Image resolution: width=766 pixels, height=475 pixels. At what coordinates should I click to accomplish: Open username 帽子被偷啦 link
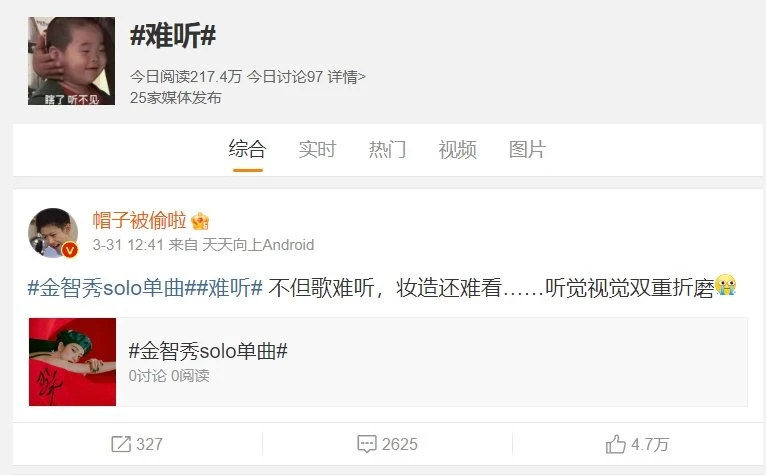tap(140, 221)
